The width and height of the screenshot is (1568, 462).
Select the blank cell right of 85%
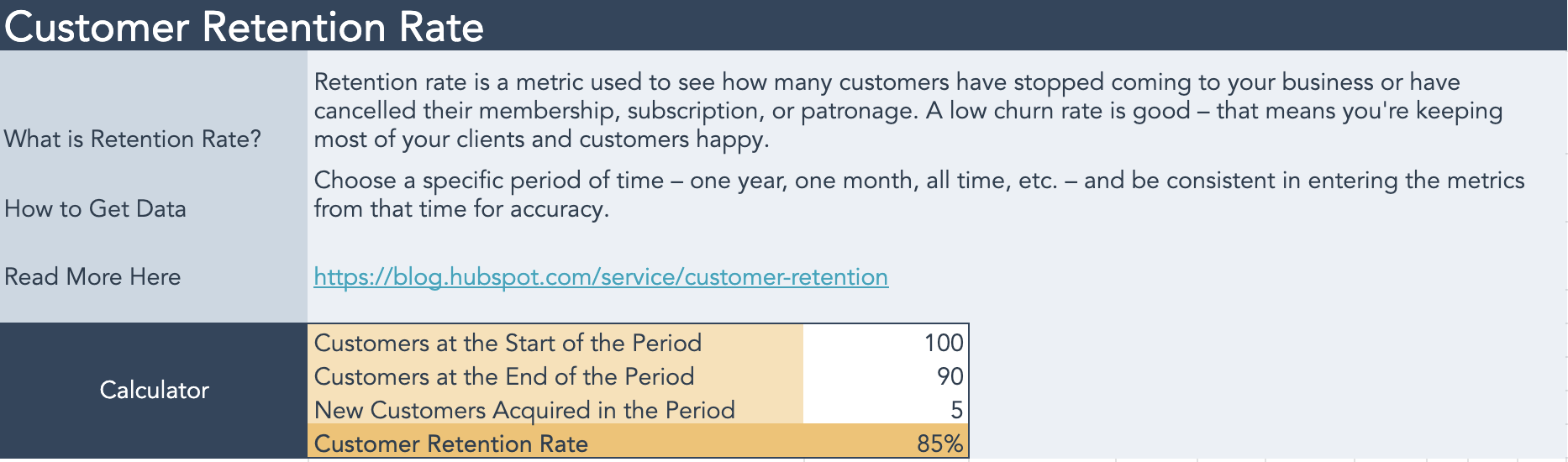[1042, 444]
